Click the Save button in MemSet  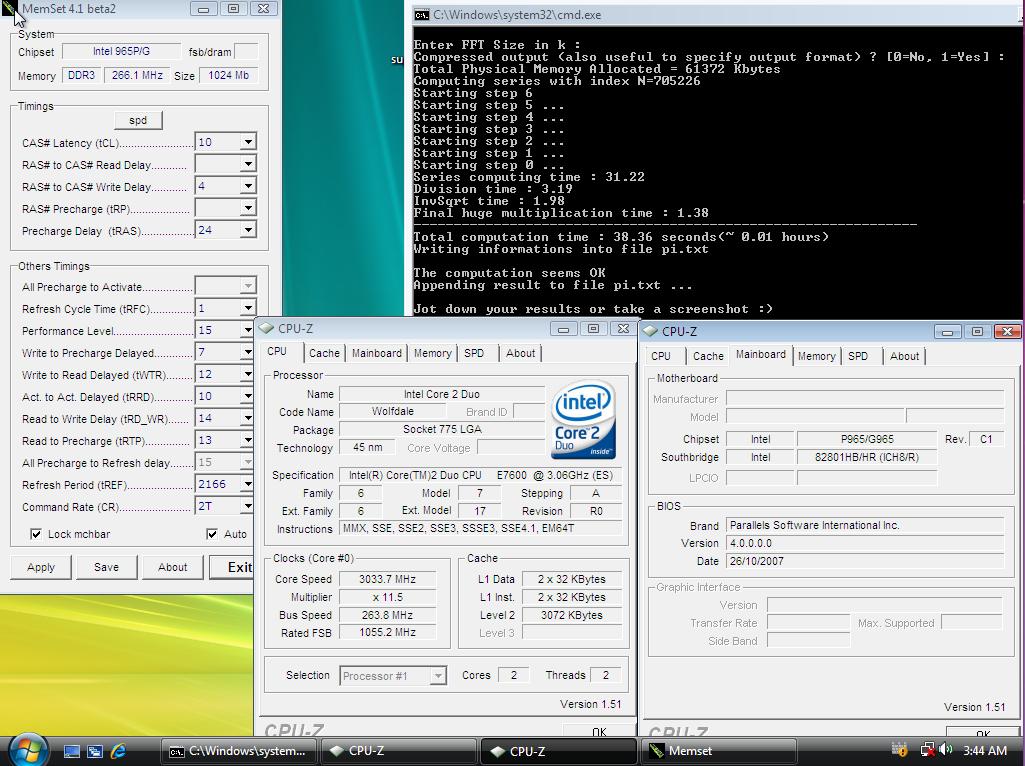(107, 567)
